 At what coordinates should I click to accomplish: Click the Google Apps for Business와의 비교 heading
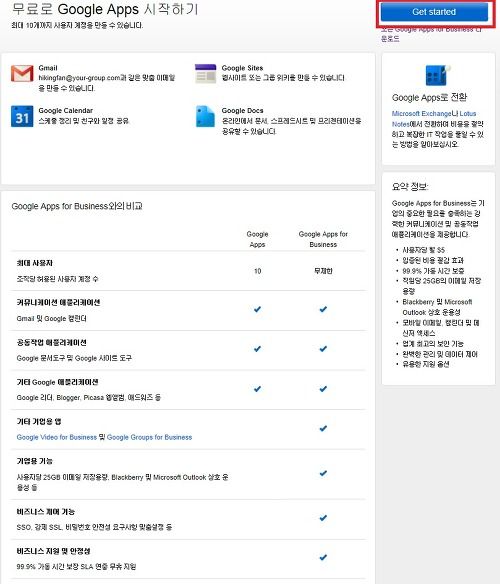[77, 206]
